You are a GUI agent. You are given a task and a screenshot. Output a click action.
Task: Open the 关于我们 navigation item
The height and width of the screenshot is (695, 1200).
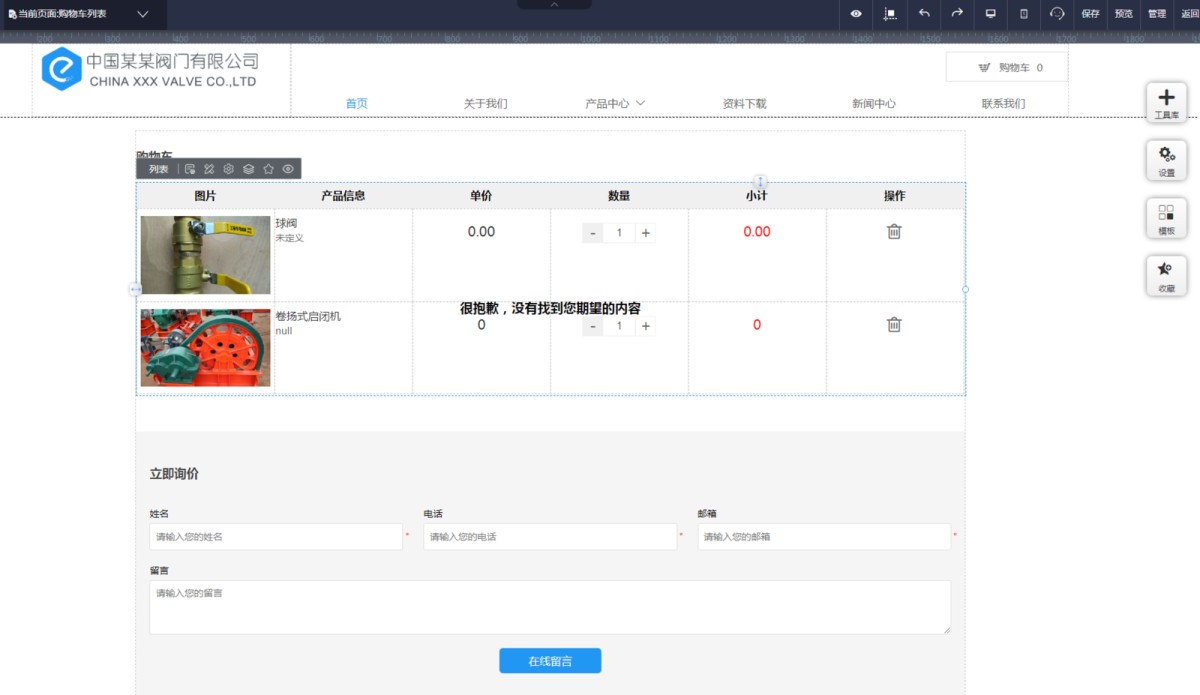[485, 103]
